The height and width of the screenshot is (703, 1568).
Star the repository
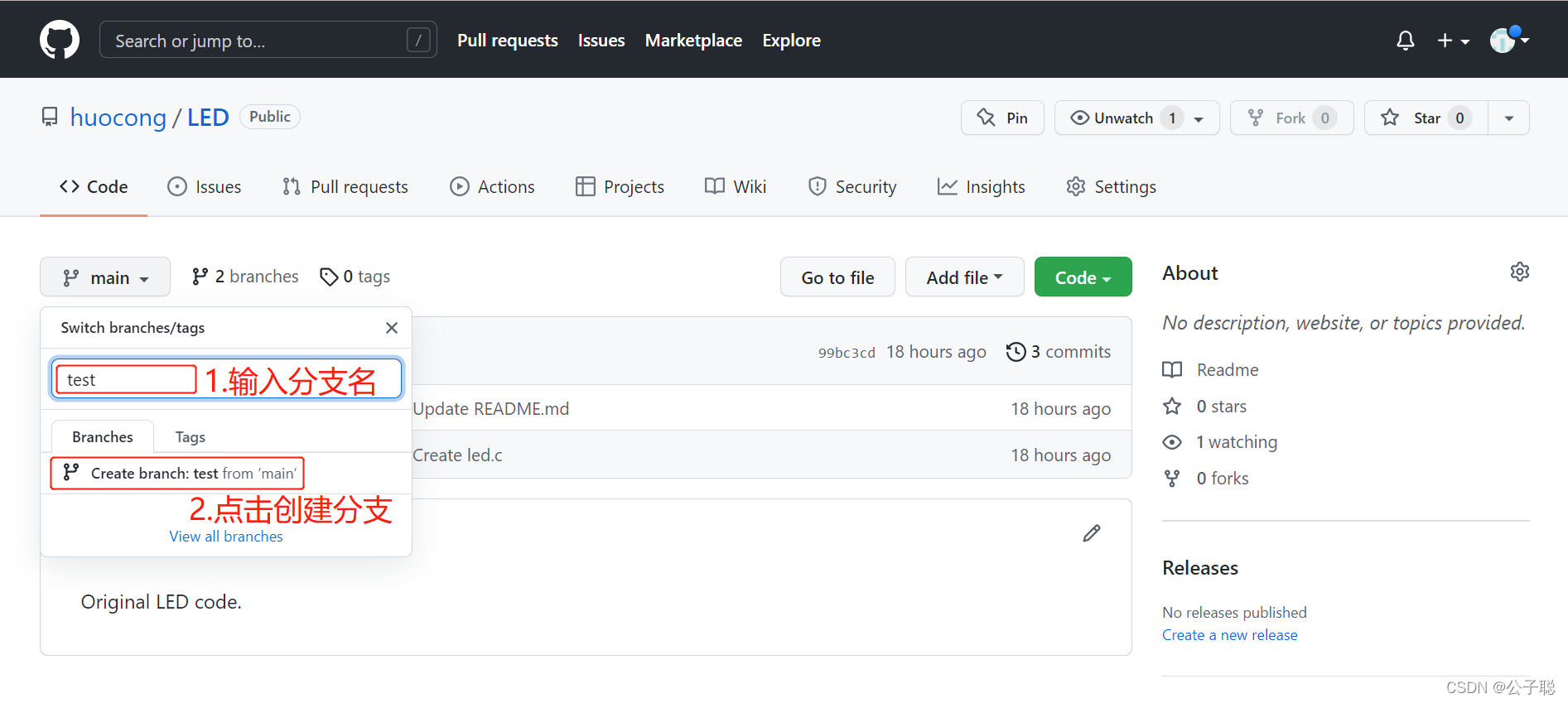pos(1426,118)
